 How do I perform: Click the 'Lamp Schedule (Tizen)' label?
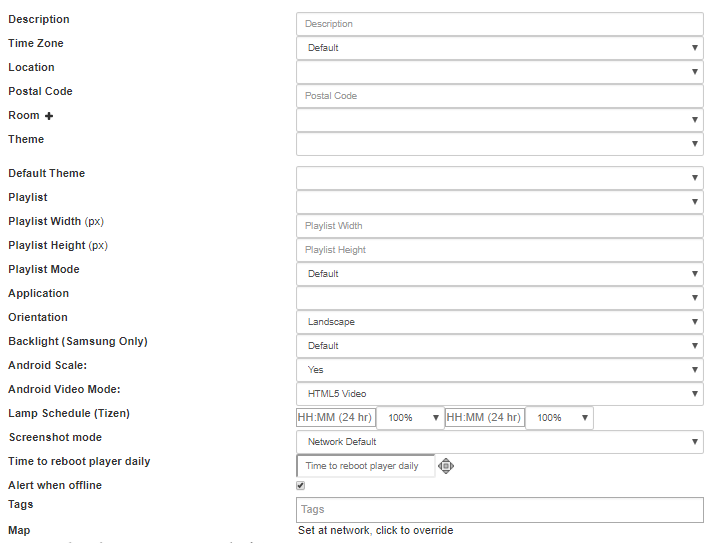[x=69, y=413]
